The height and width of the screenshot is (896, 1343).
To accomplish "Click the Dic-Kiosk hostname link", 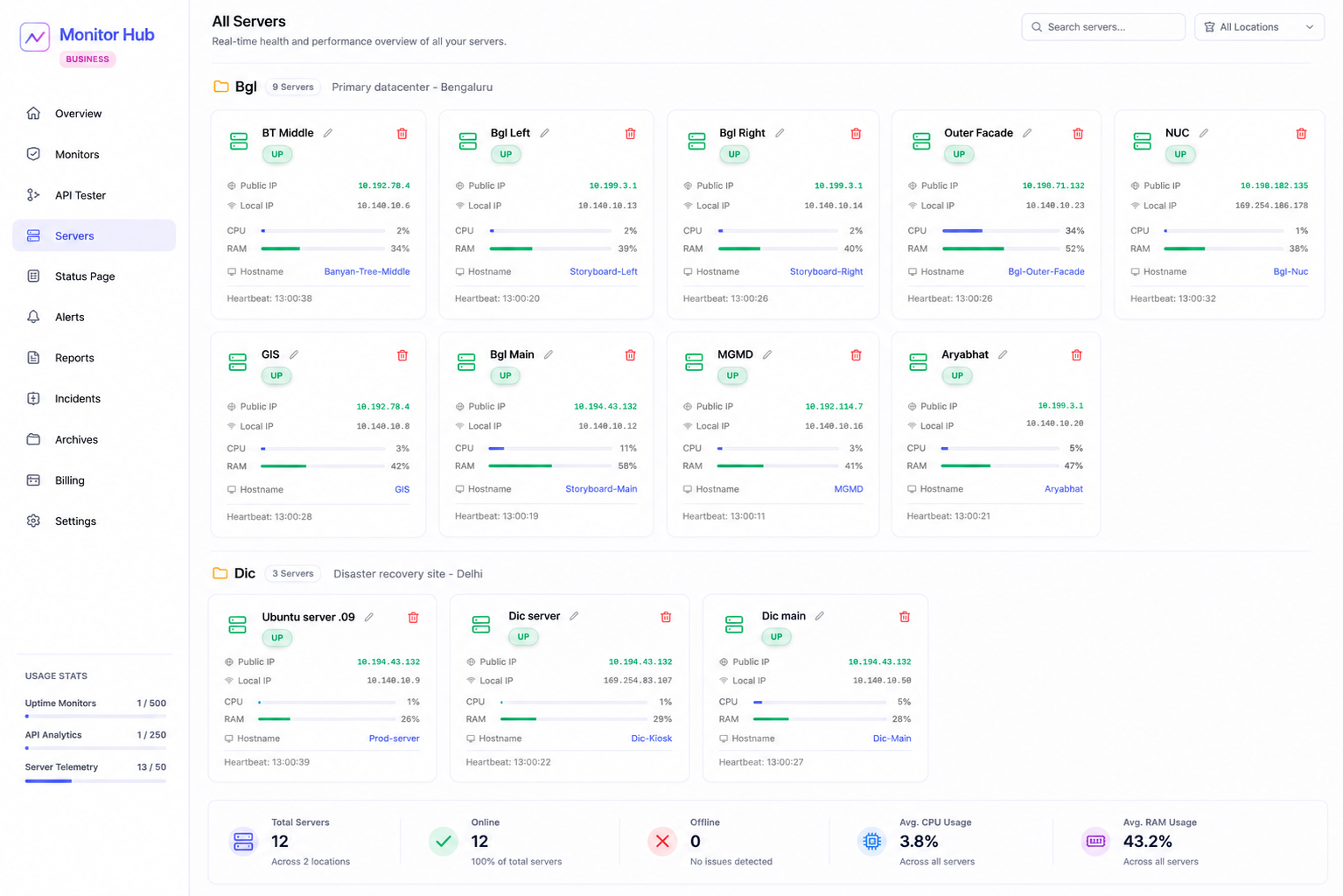I will tap(651, 738).
